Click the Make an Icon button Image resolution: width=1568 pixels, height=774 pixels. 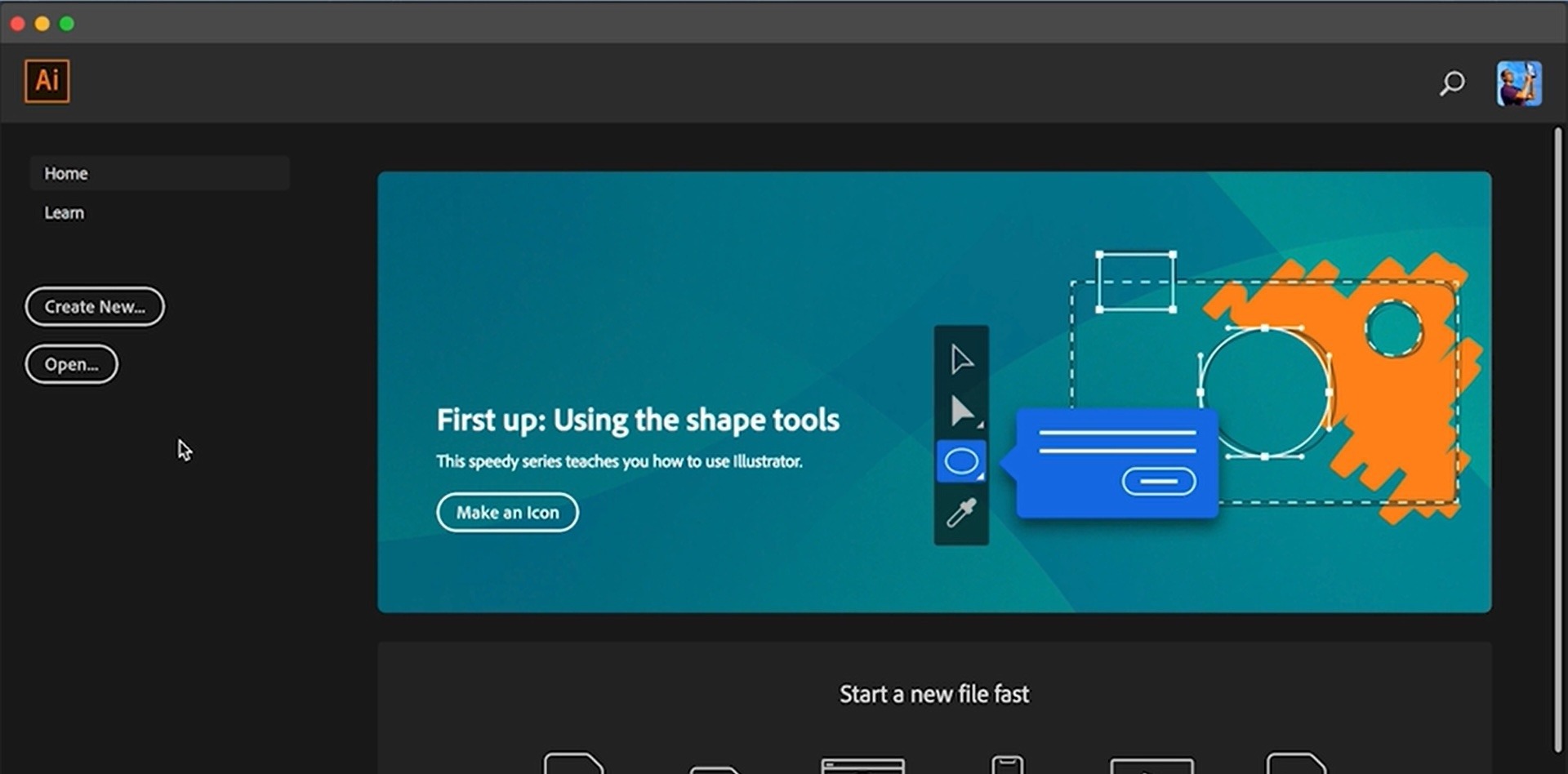tap(507, 513)
